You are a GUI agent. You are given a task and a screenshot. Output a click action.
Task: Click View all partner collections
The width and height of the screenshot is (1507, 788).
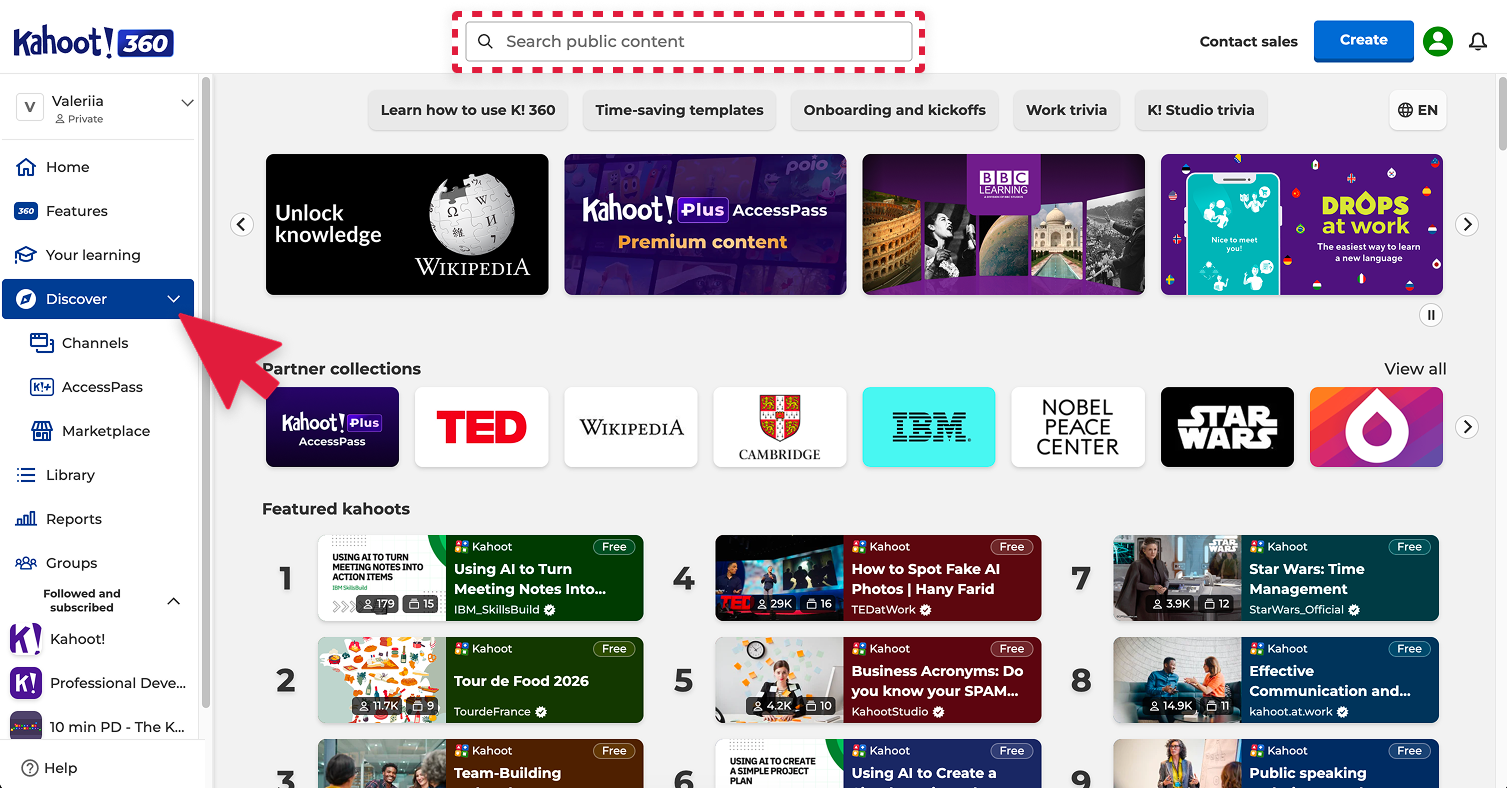(1415, 369)
